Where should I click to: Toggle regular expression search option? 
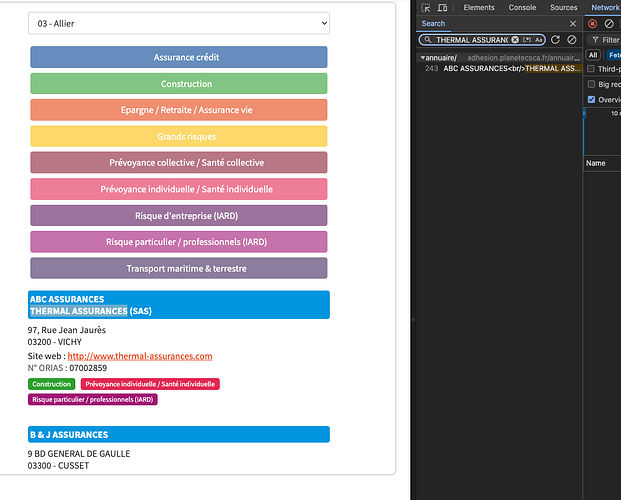tap(527, 40)
